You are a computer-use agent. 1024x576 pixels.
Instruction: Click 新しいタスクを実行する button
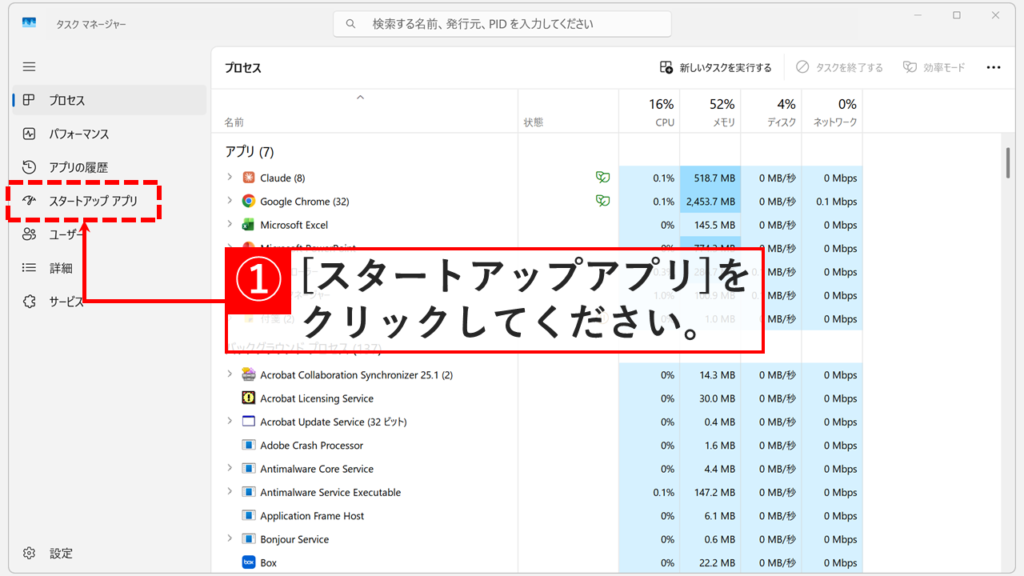(x=716, y=67)
